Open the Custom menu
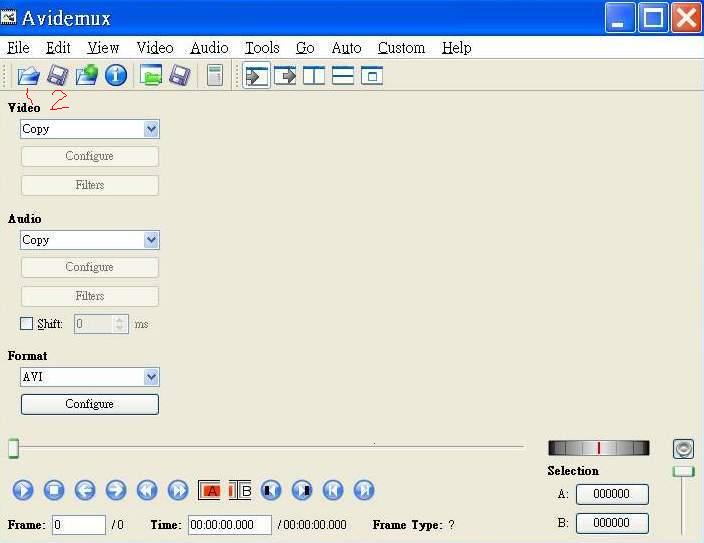 click(401, 48)
